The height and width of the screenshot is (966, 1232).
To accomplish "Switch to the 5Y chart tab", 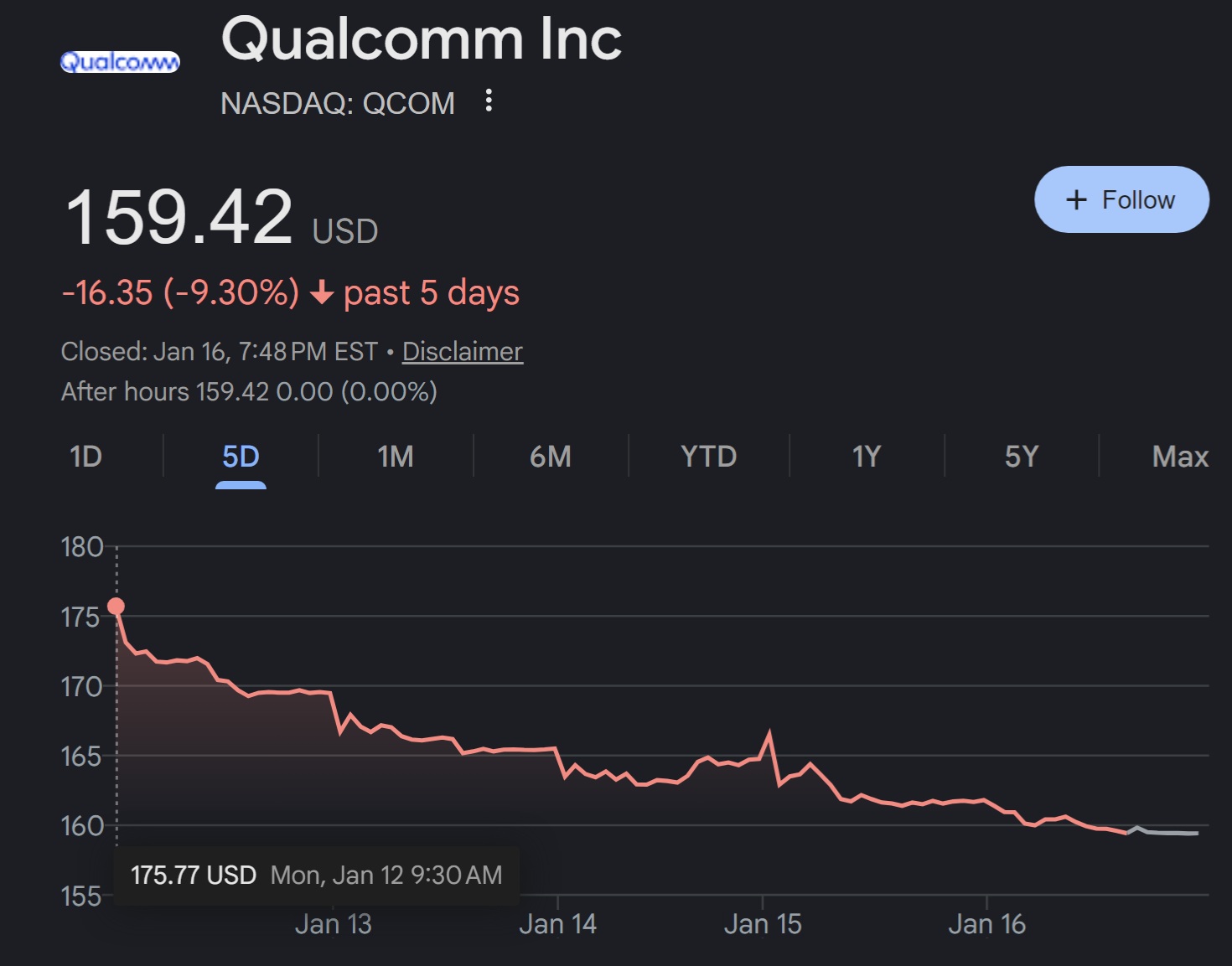I will pyautogui.click(x=1022, y=457).
